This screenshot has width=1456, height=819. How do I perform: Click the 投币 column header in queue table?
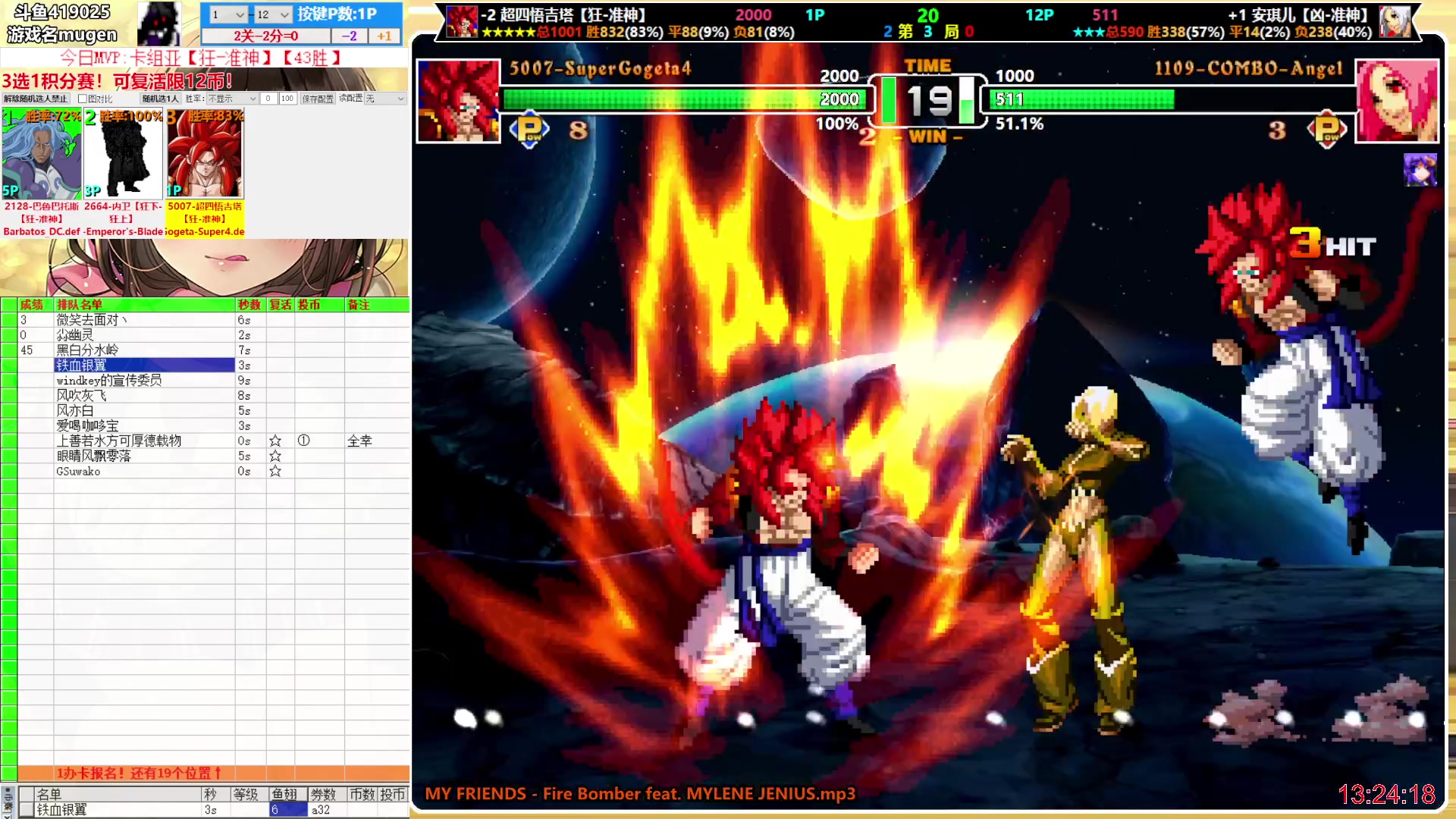click(319, 305)
